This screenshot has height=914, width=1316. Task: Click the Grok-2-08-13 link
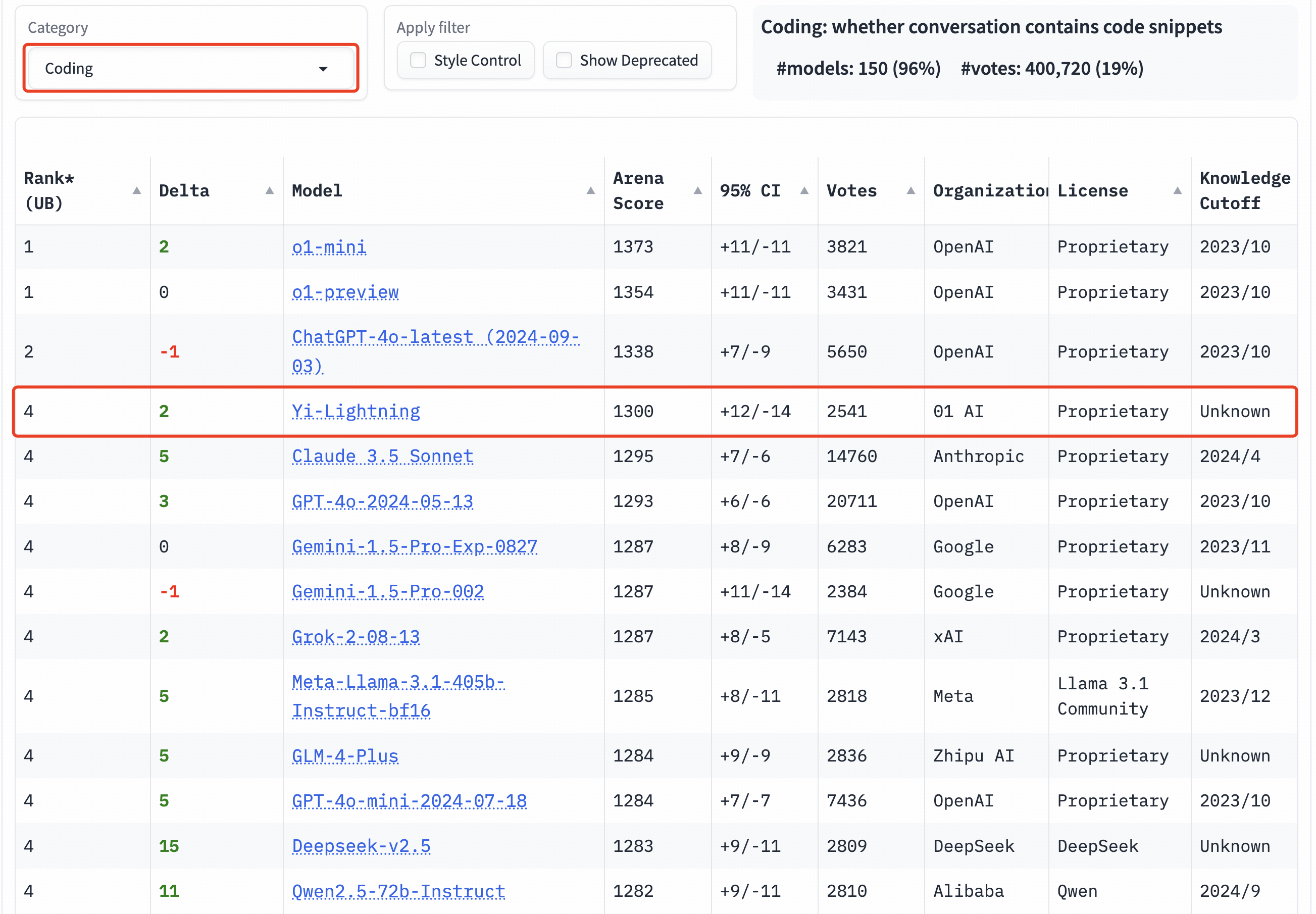click(356, 636)
